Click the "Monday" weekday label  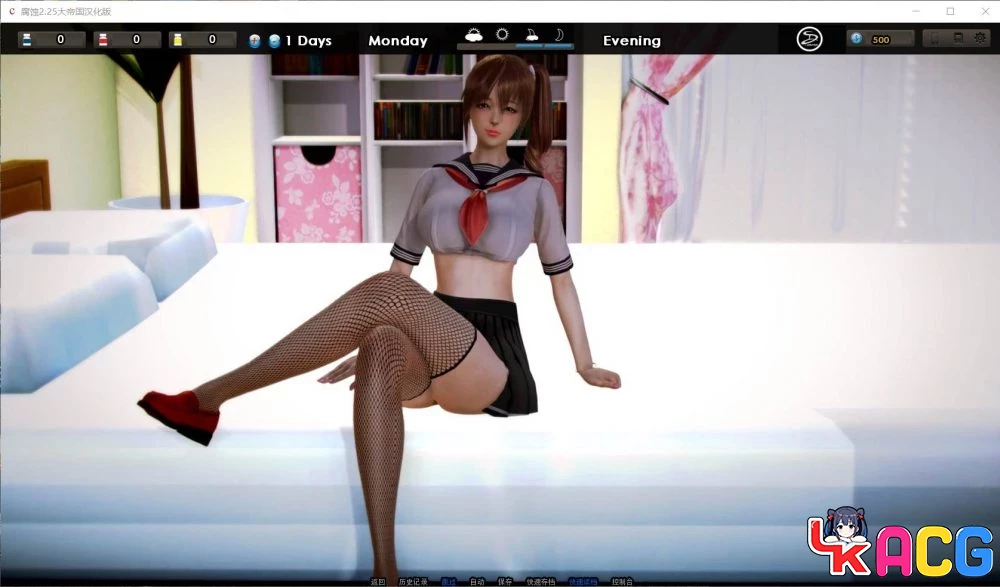(398, 41)
